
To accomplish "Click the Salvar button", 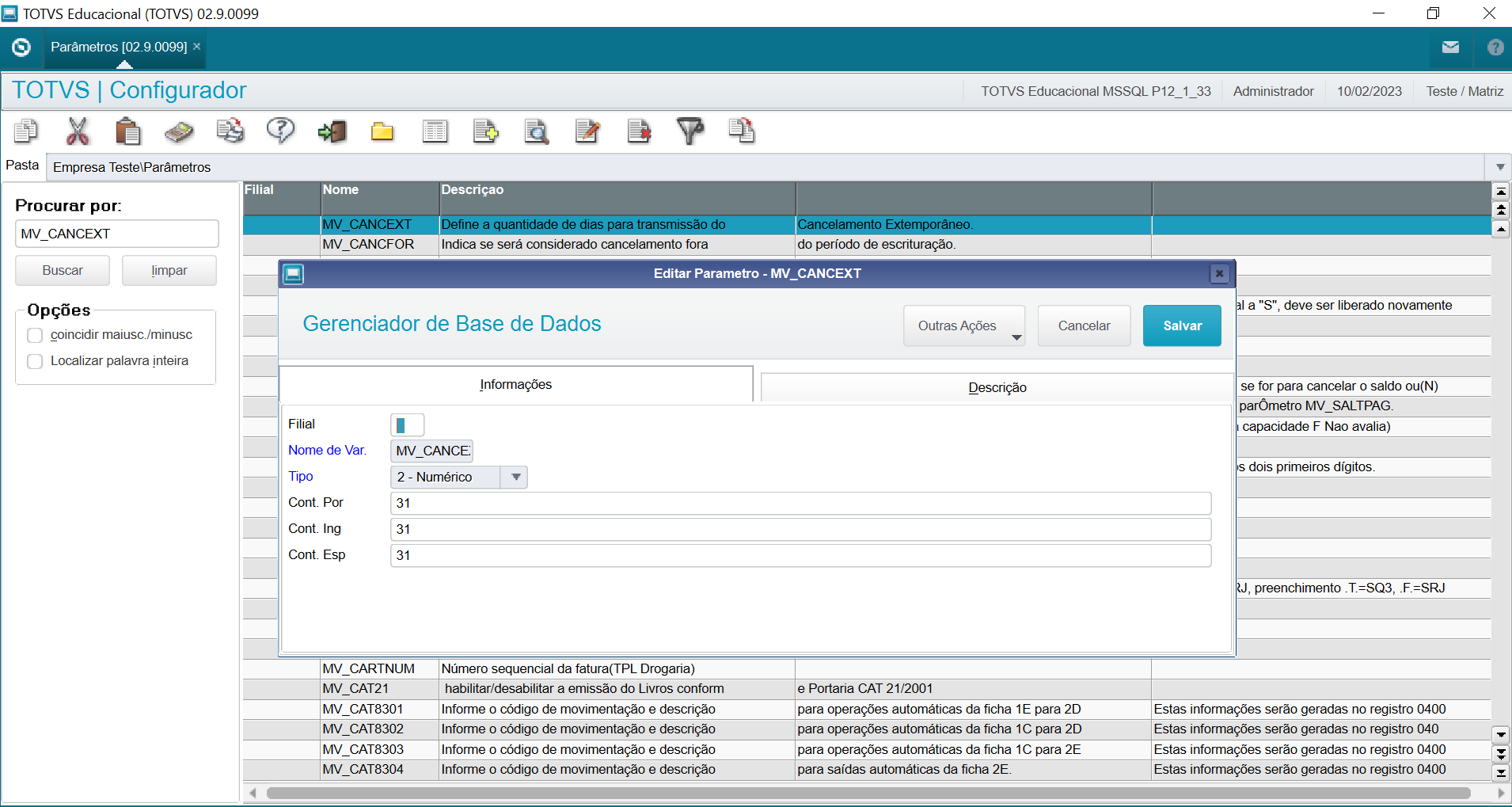I will [1181, 325].
